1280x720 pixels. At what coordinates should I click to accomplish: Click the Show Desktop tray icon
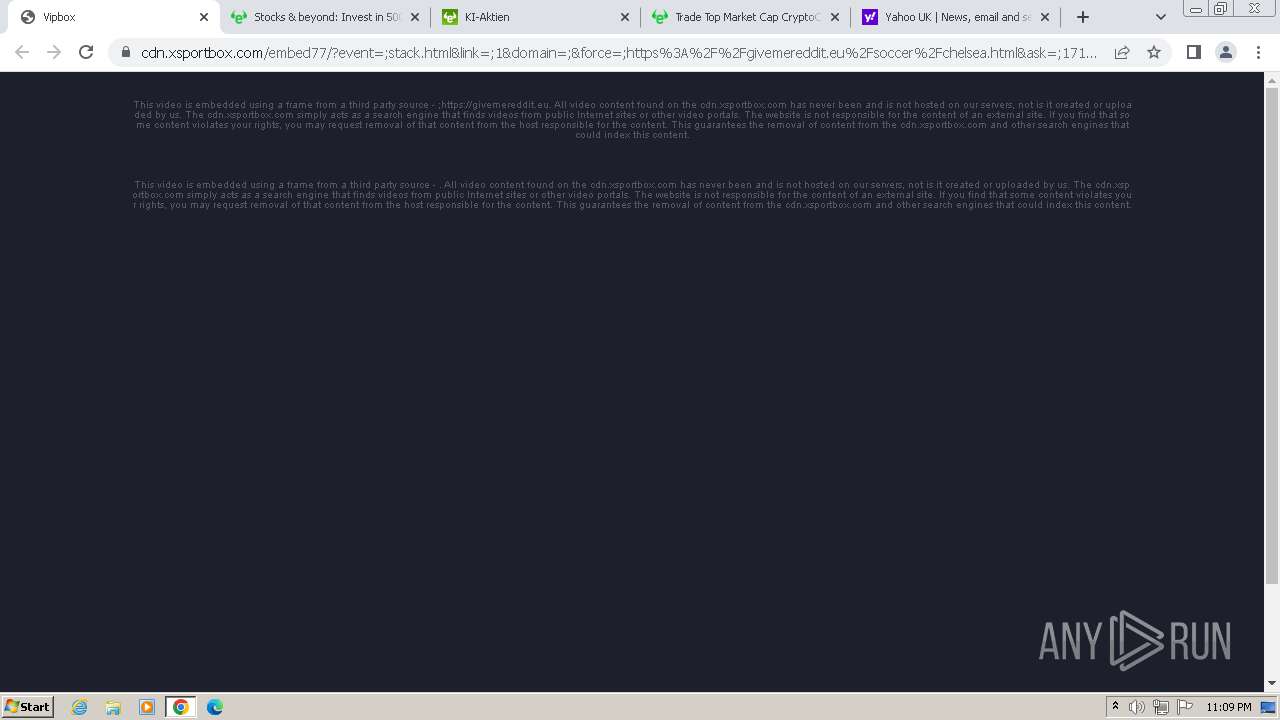(x=1269, y=707)
